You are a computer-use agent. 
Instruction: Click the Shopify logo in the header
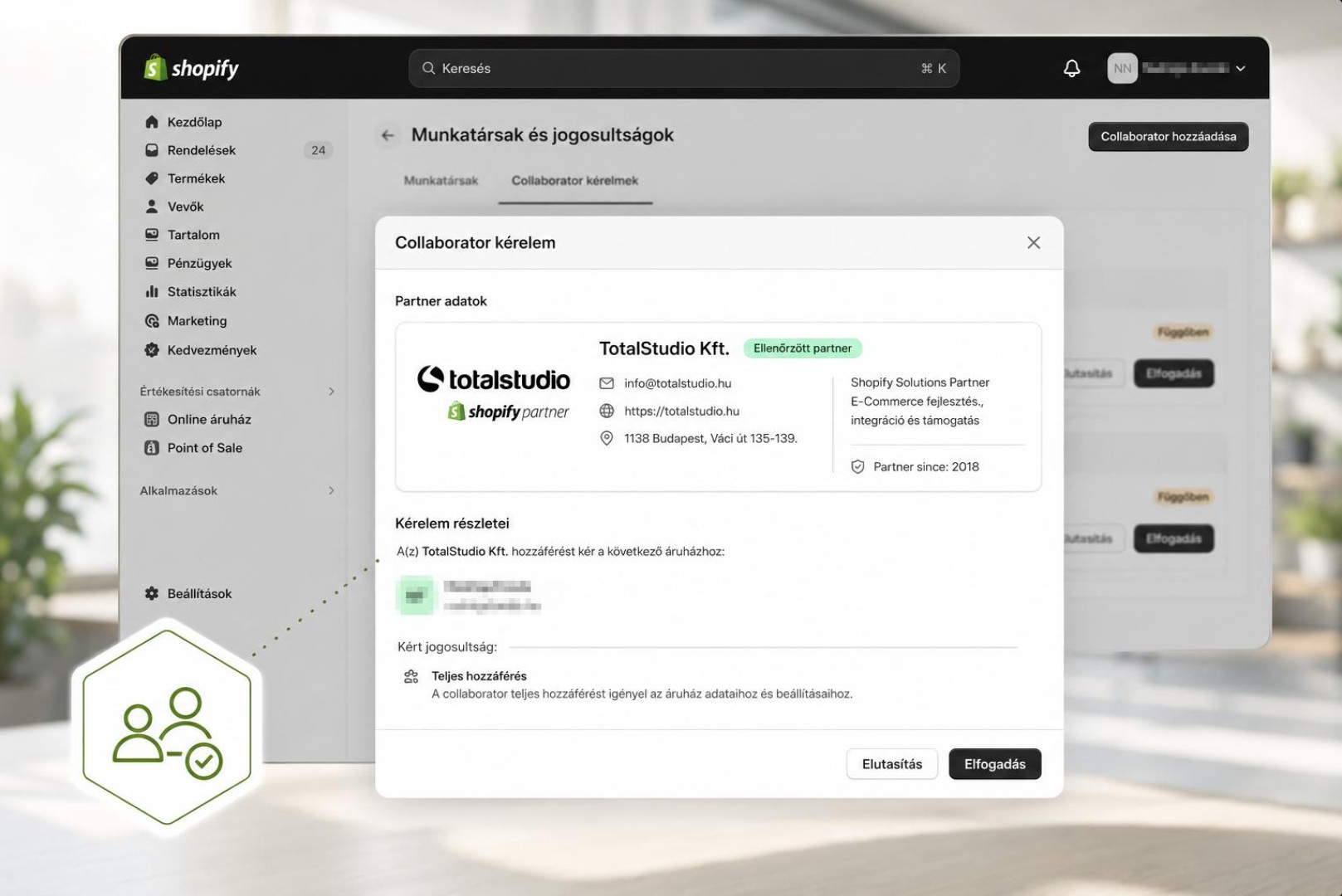[192, 68]
